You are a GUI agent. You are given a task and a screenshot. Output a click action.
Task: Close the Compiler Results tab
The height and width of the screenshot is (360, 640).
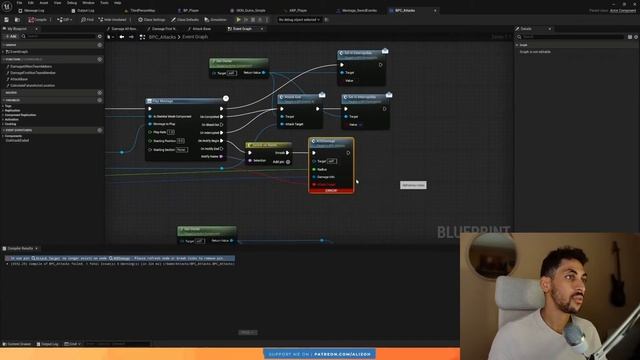[37, 249]
